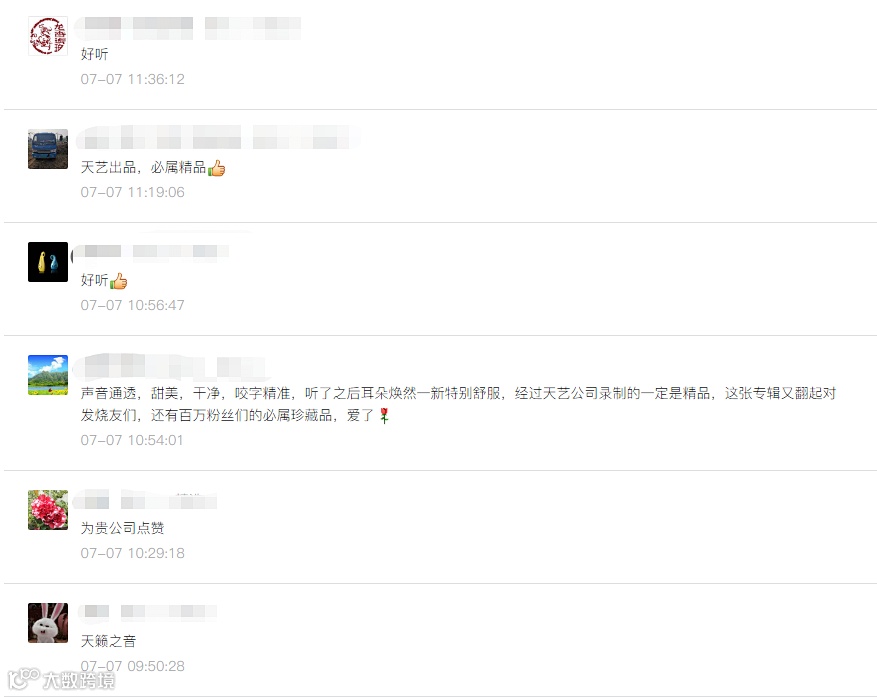Click the rose emoji after 爱了
877x697 pixels.
click(x=384, y=415)
